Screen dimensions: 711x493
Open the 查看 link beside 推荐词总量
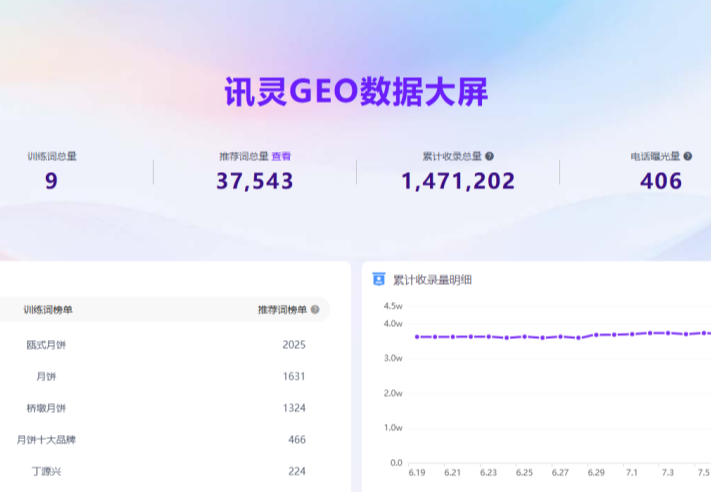281,156
